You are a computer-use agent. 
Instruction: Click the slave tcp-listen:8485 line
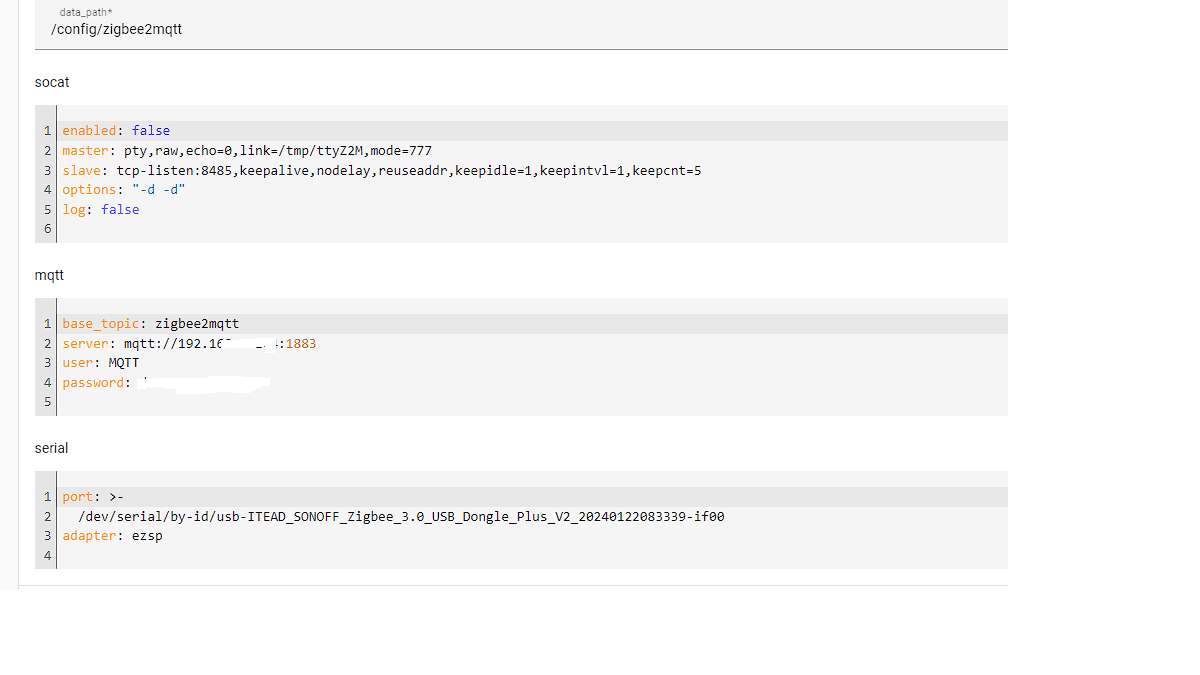point(381,171)
